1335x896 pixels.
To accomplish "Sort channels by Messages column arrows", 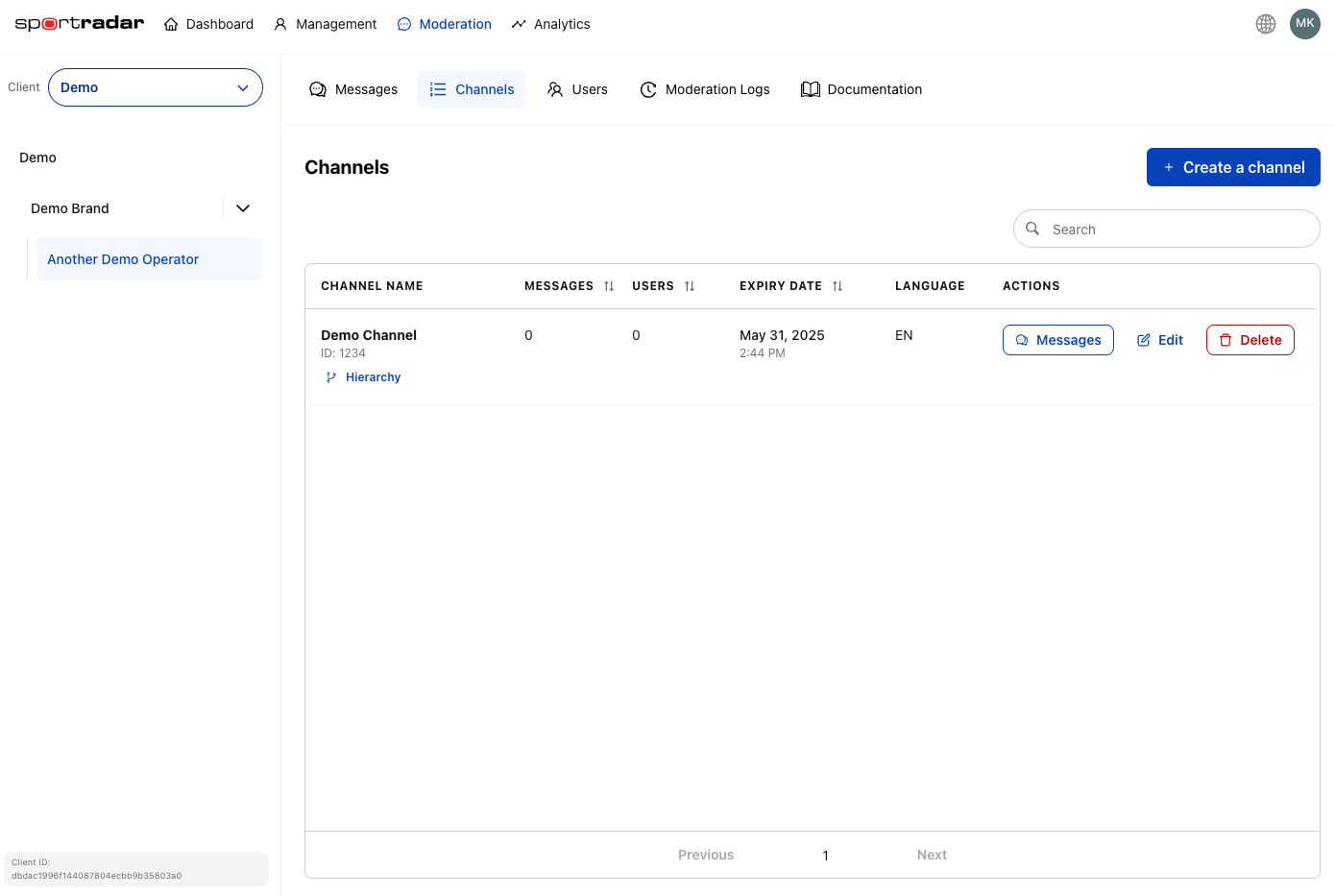I will click(x=609, y=286).
